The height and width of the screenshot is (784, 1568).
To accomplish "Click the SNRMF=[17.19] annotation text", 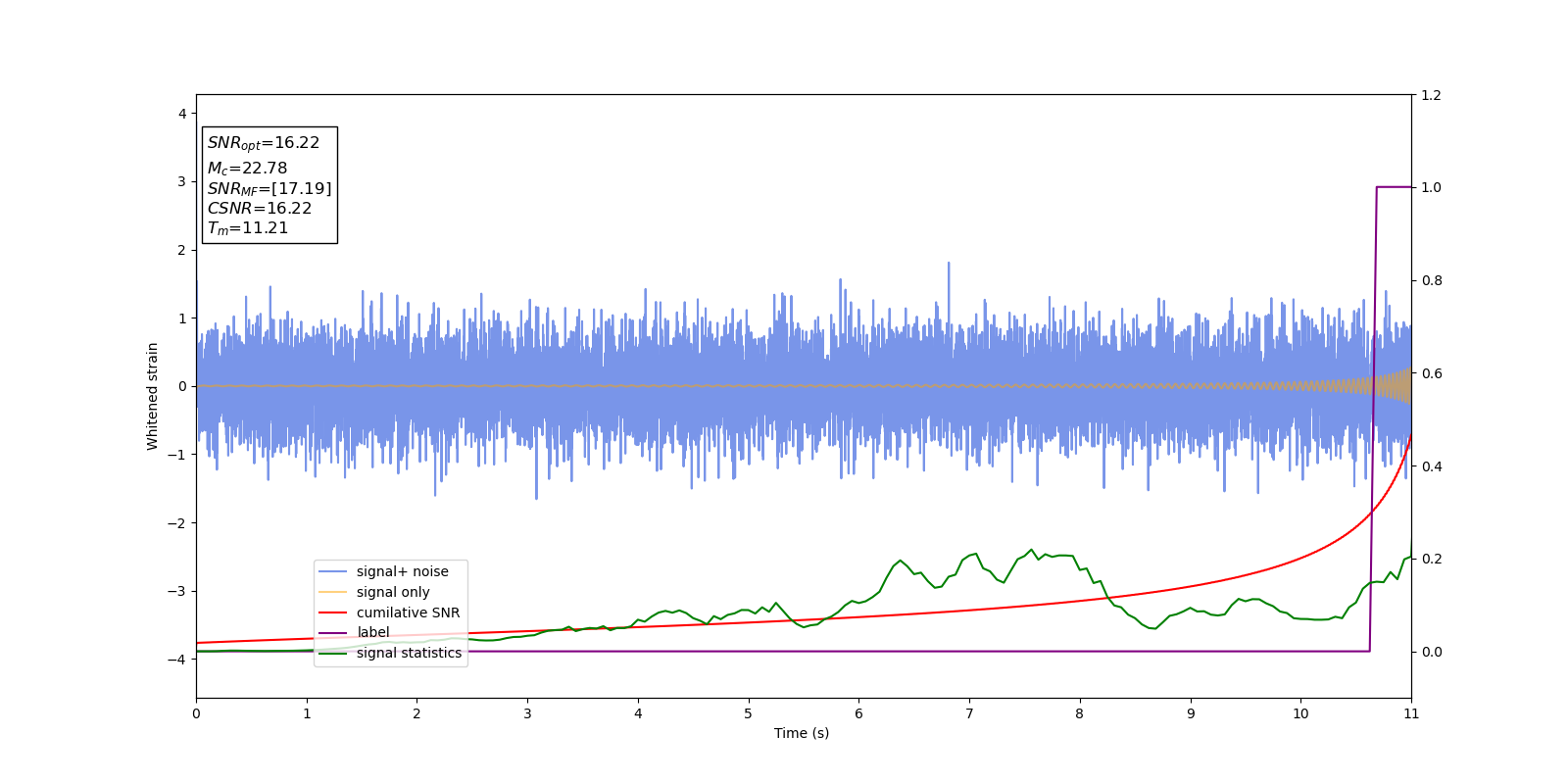I will pyautogui.click(x=269, y=188).
